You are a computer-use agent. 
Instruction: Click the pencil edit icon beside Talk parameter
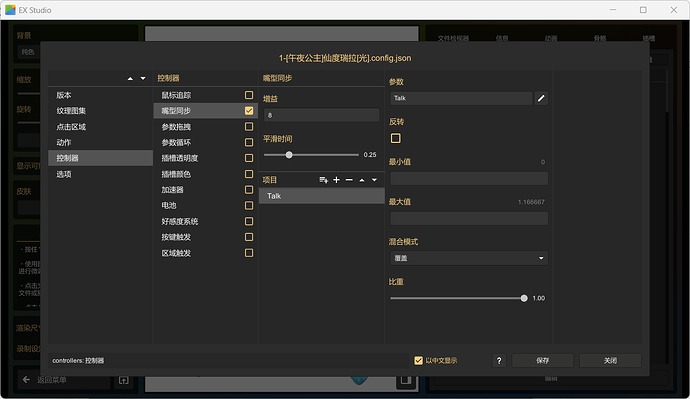[541, 98]
